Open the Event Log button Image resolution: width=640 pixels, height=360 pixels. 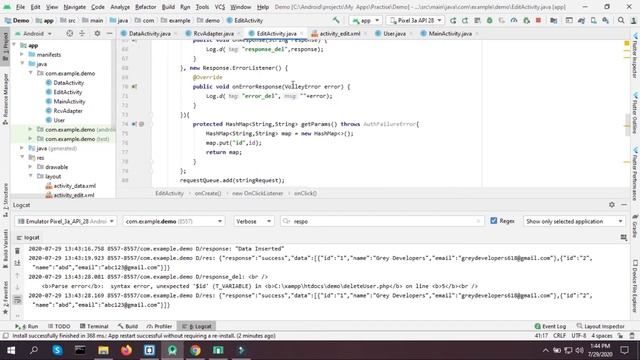(550, 326)
